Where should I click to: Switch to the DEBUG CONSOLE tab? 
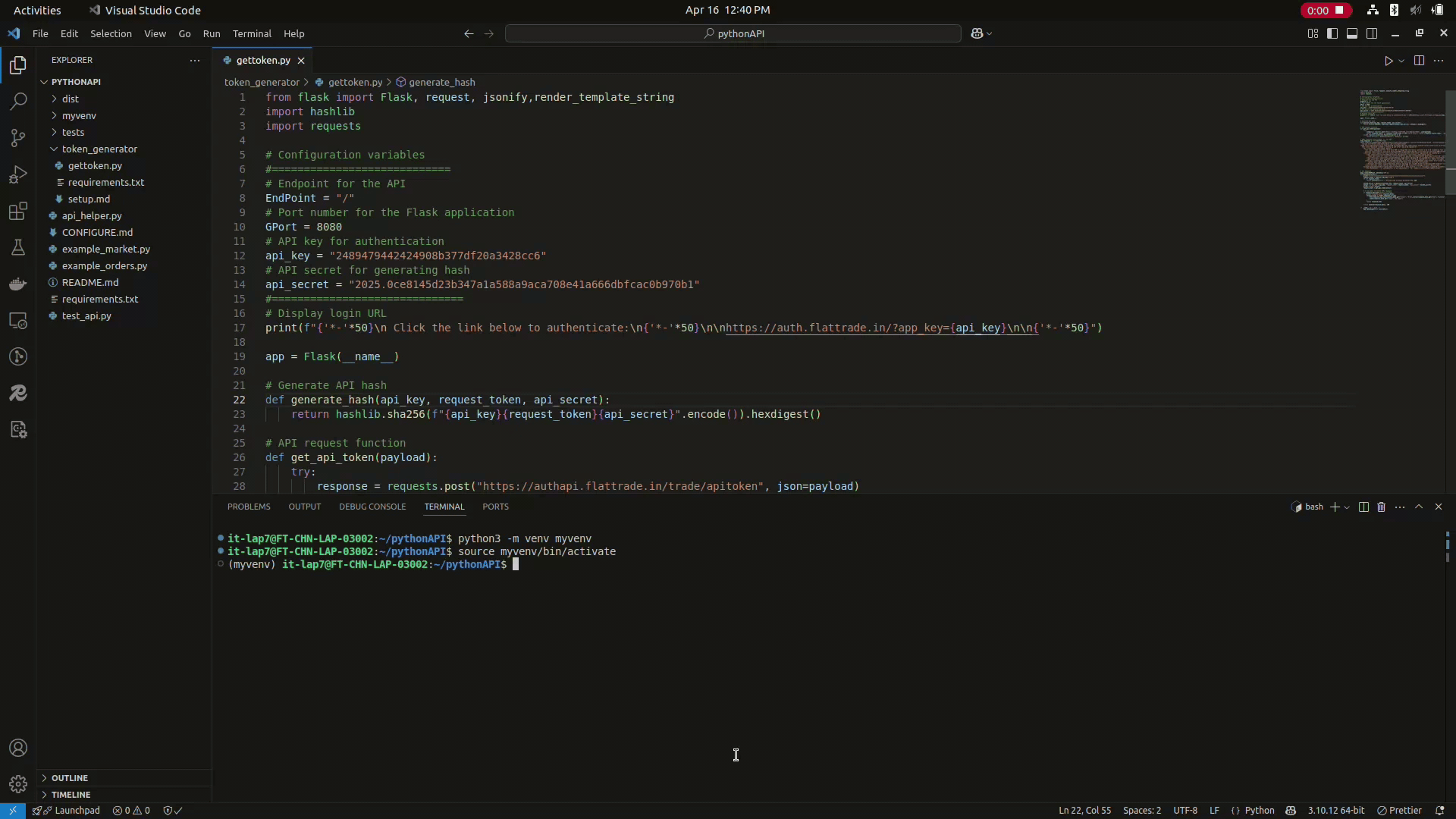pos(372,507)
